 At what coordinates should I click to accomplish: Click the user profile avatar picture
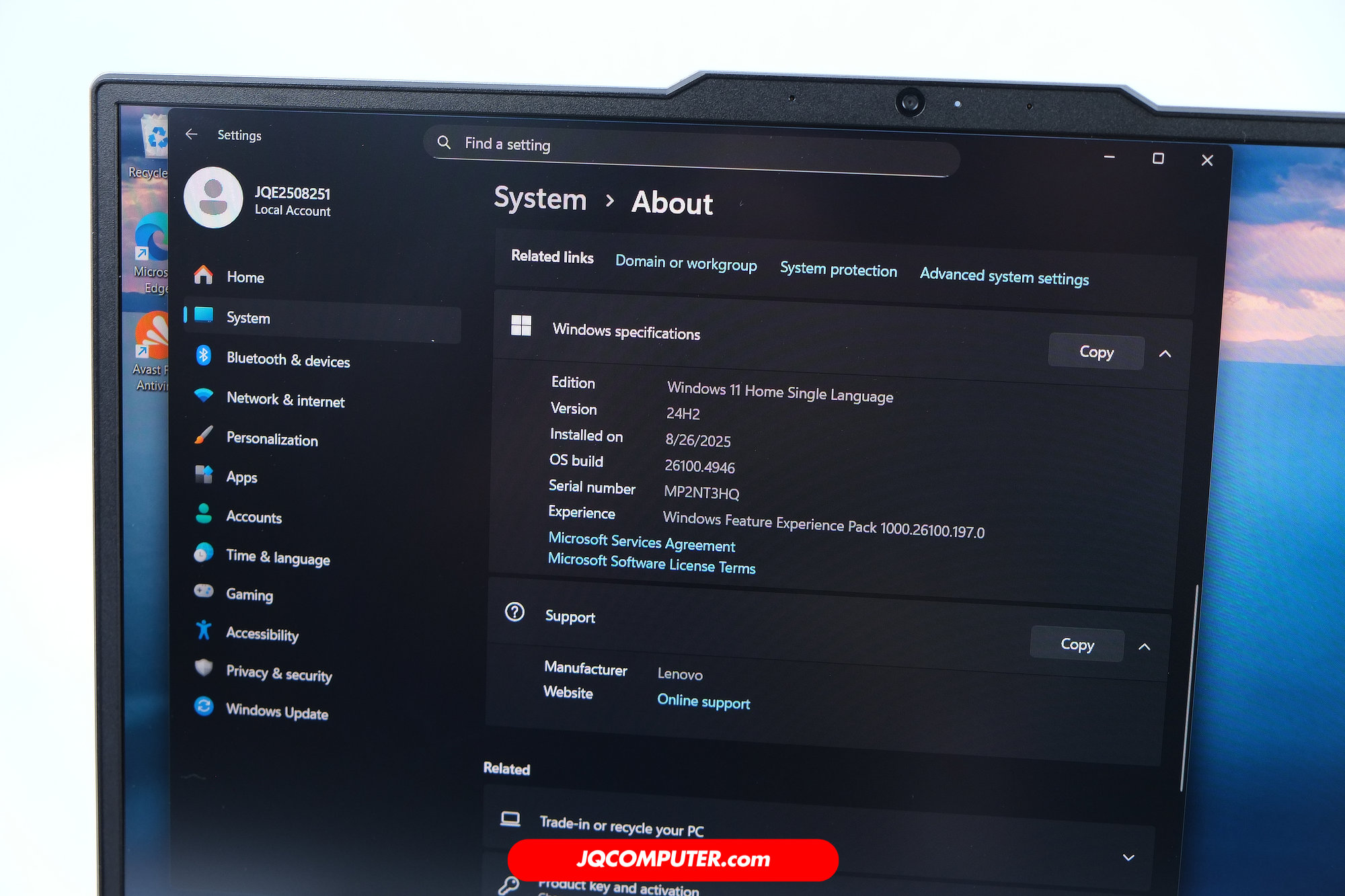click(213, 198)
